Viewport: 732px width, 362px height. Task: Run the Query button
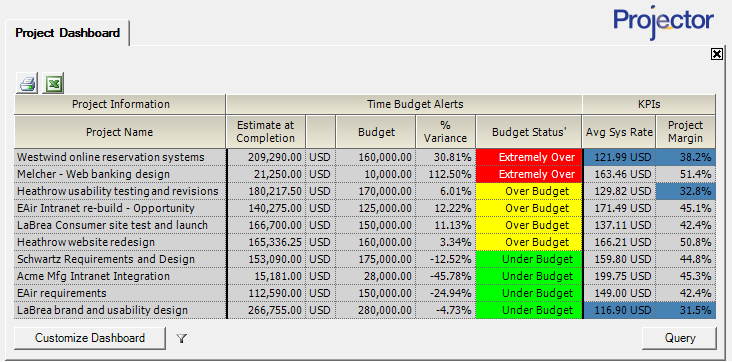click(x=679, y=338)
